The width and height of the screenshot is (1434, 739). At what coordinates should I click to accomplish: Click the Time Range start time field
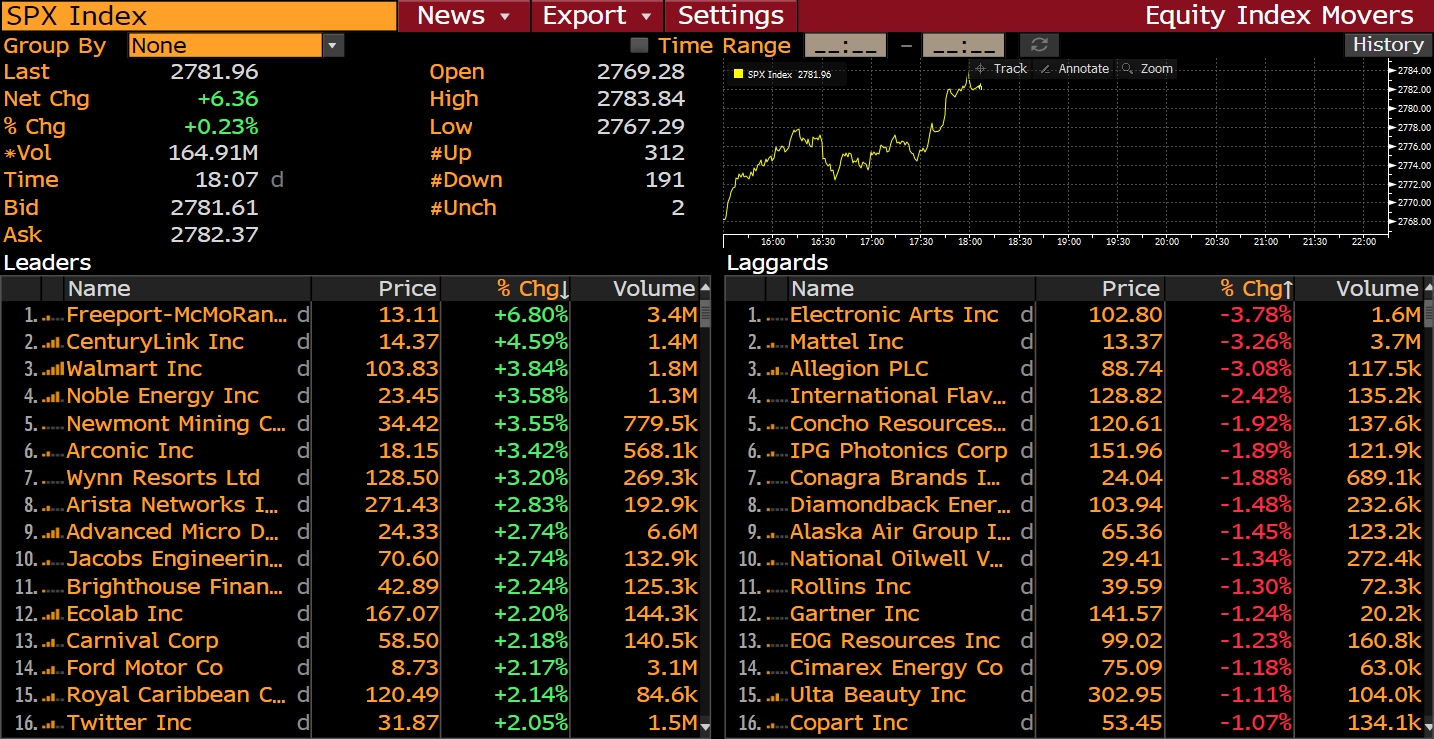click(x=845, y=45)
